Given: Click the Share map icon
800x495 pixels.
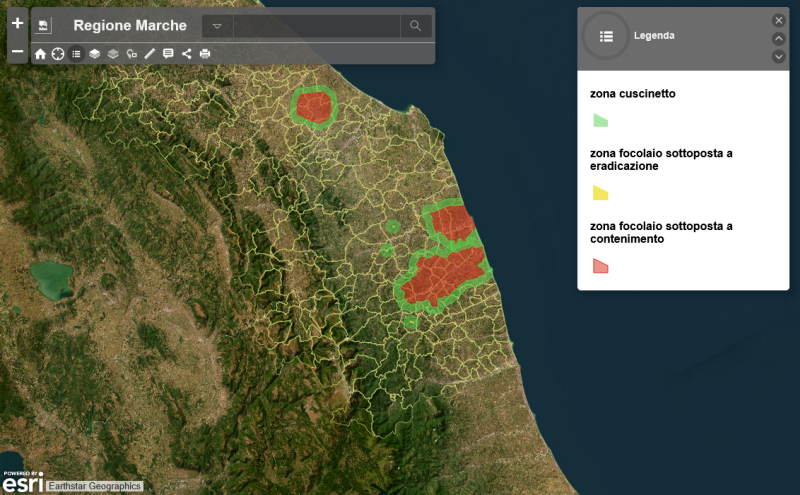Looking at the screenshot, I should [187, 54].
